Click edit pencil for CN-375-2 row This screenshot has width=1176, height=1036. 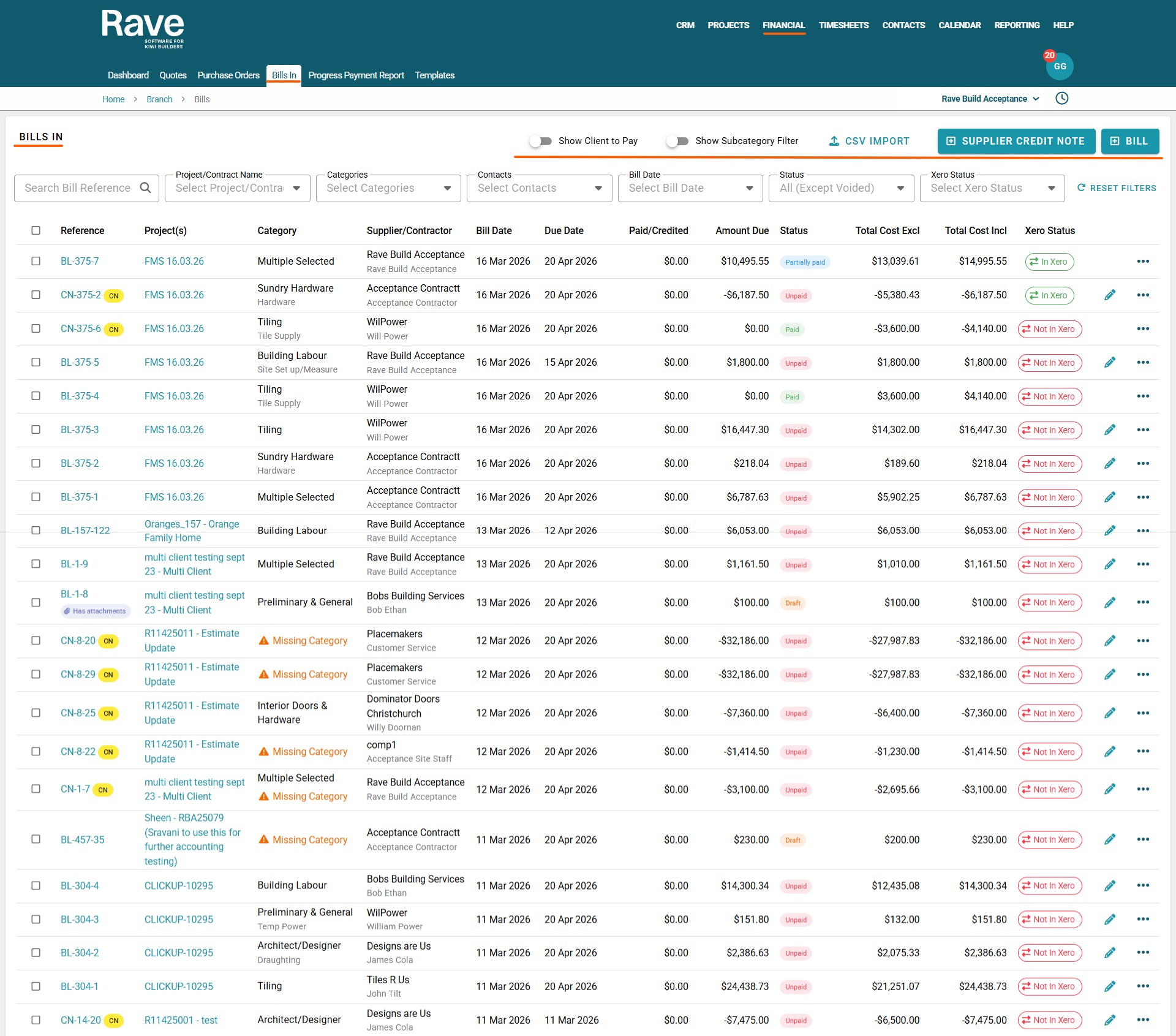coord(1109,295)
